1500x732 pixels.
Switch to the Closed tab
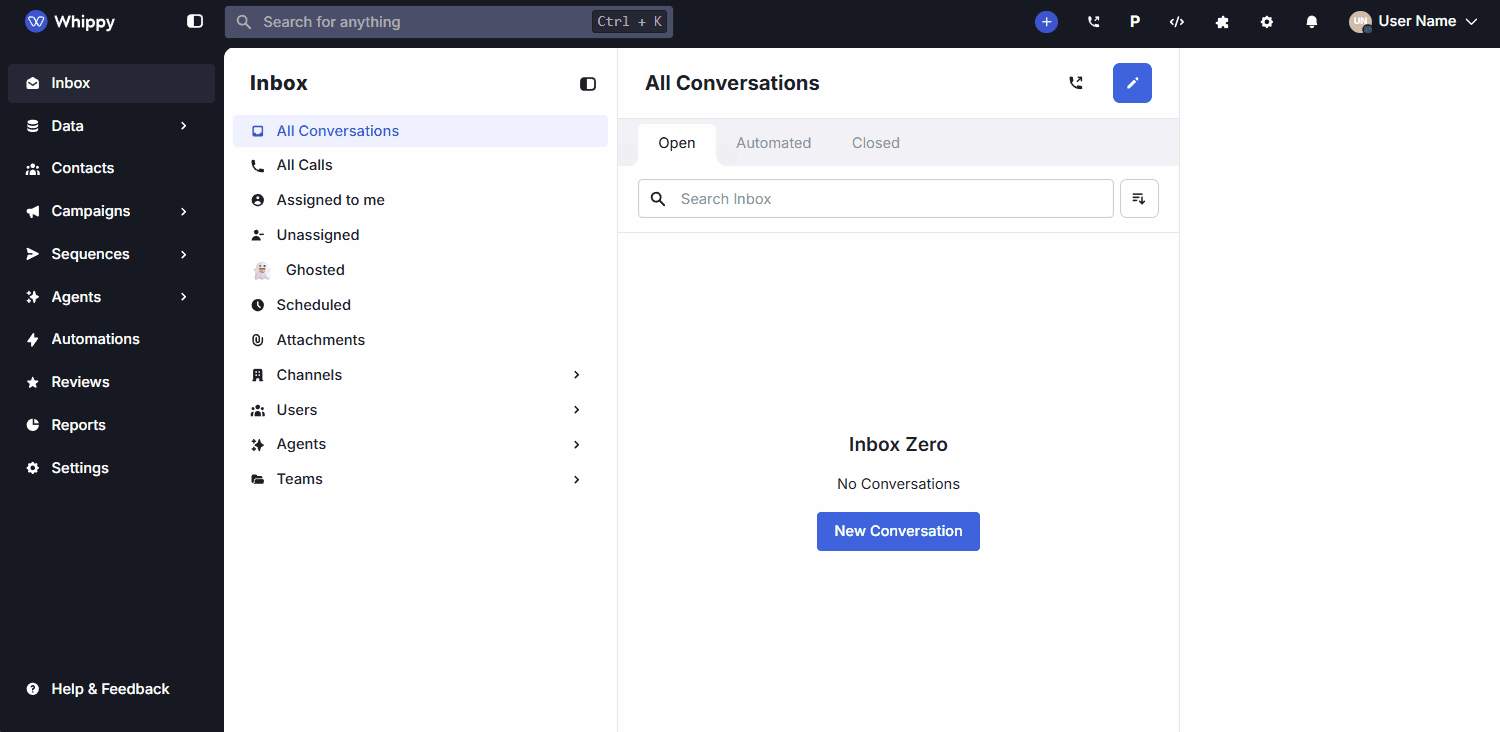tap(875, 143)
